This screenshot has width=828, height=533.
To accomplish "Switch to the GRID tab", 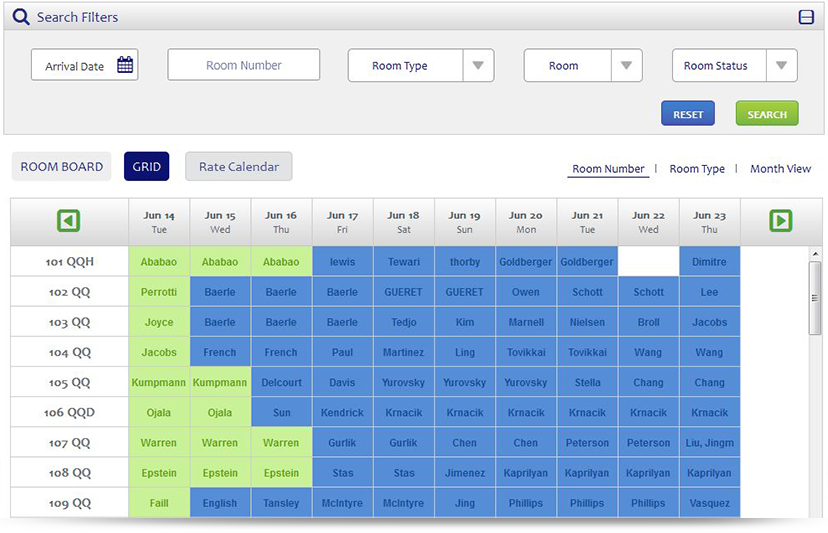I will (146, 166).
